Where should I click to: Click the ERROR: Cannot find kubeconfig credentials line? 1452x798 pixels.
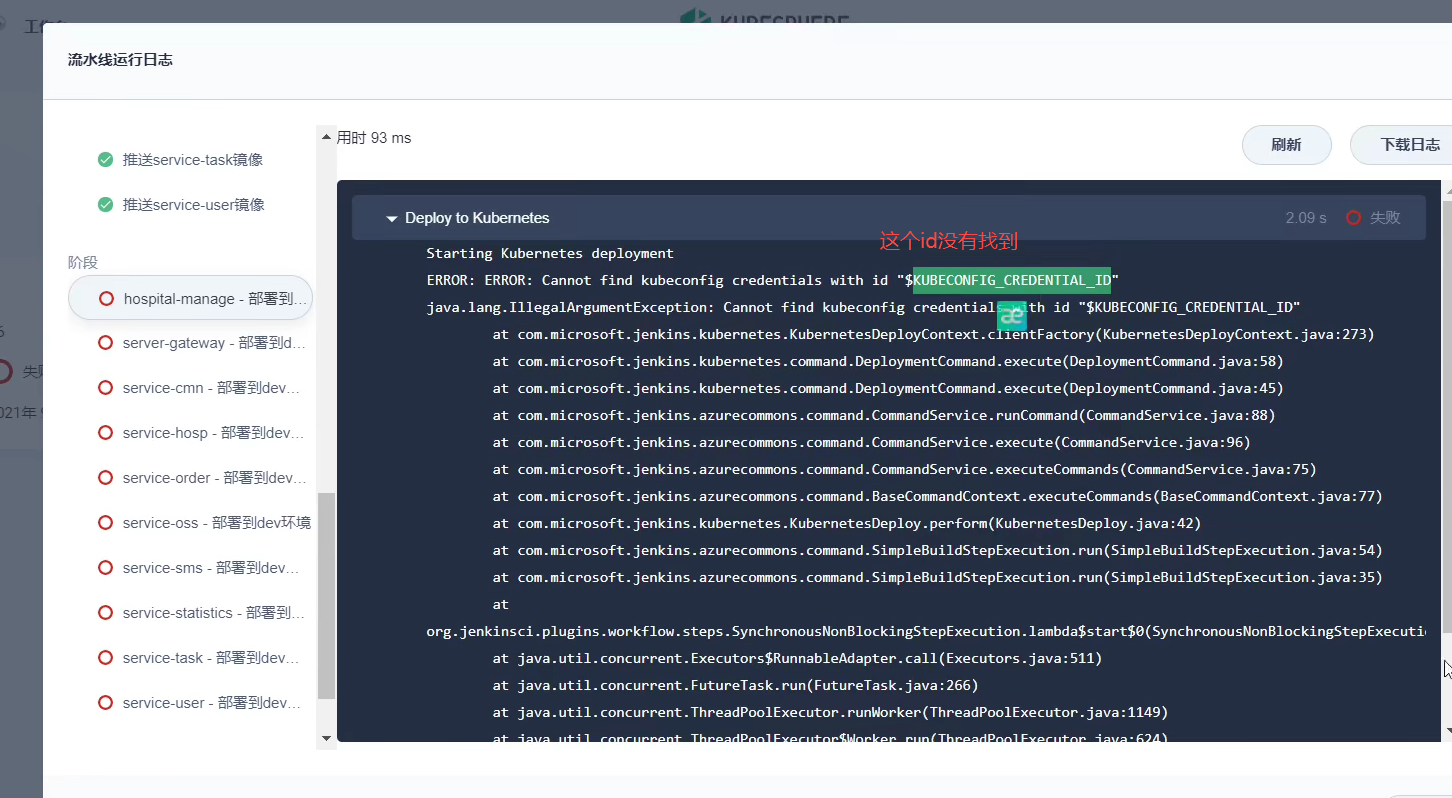click(772, 281)
